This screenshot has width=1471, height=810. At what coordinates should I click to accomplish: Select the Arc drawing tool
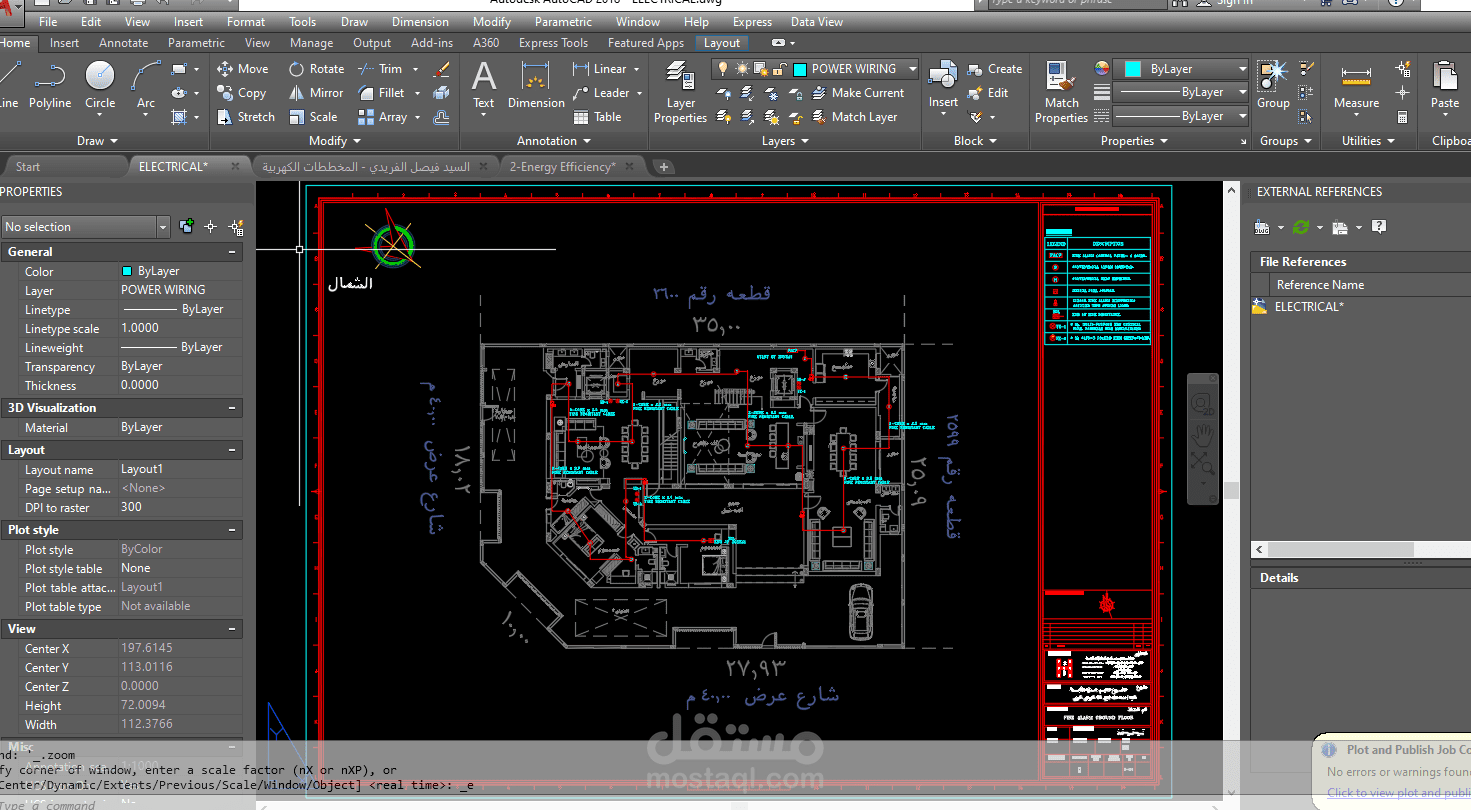146,85
